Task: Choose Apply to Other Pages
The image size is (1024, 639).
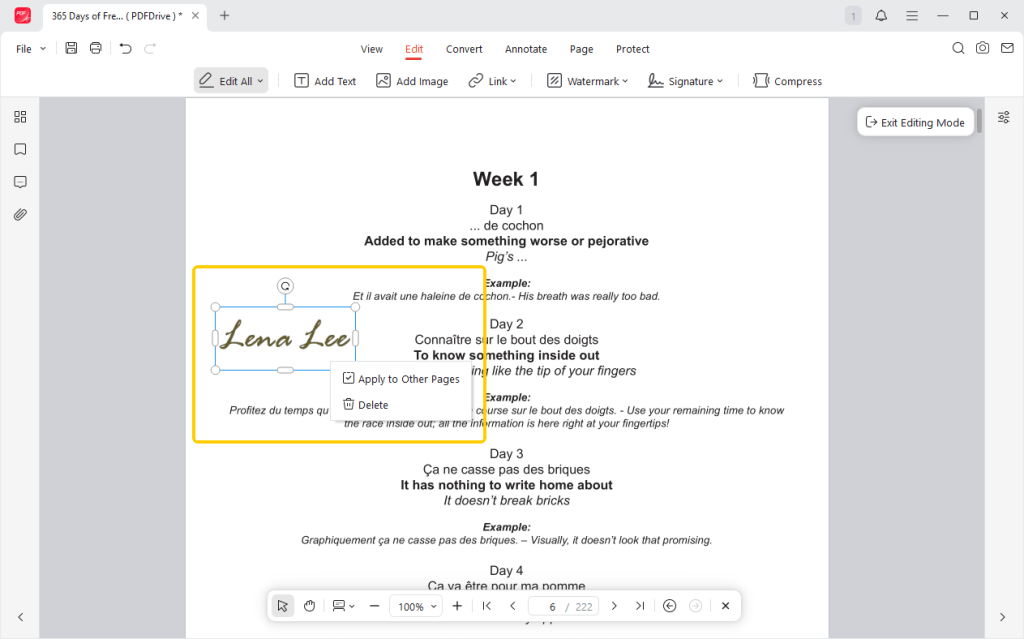Action: pos(401,379)
